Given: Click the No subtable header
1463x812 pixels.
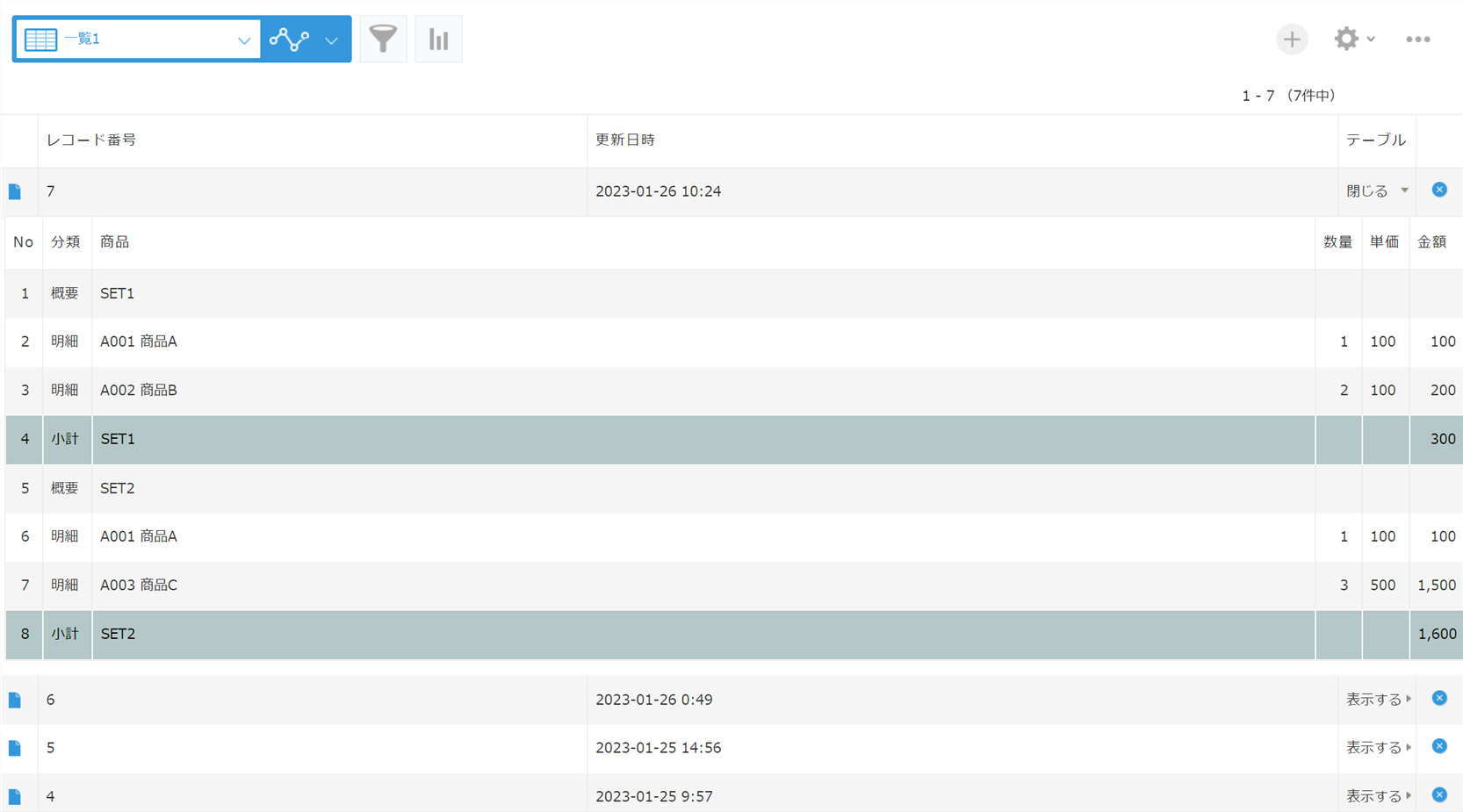Looking at the screenshot, I should 24,241.
